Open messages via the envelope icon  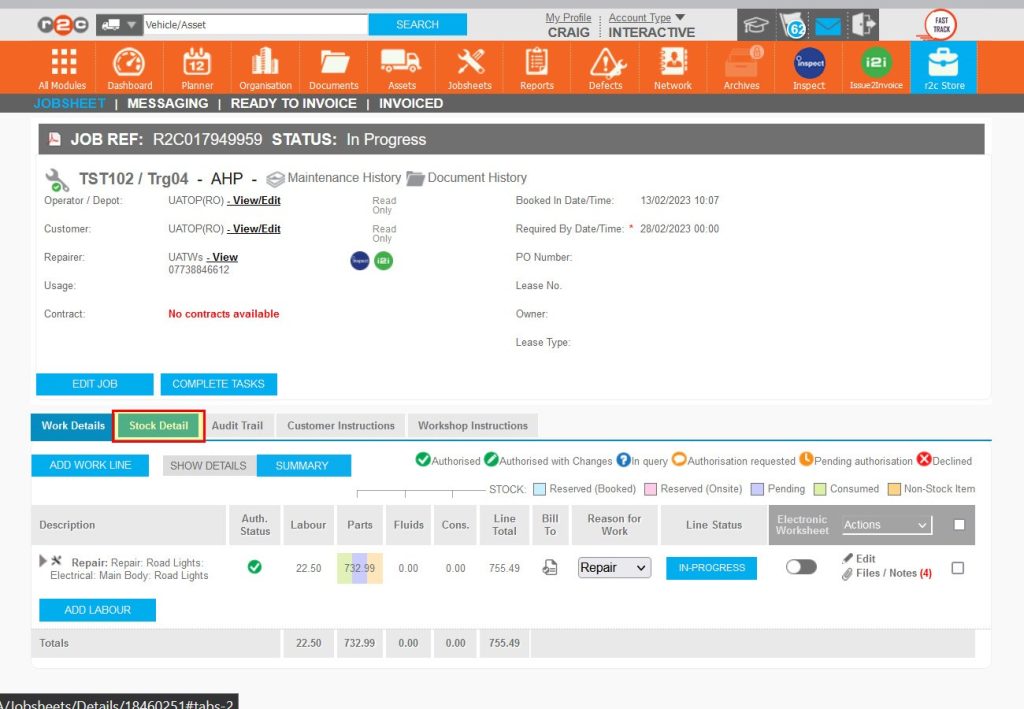tap(827, 26)
